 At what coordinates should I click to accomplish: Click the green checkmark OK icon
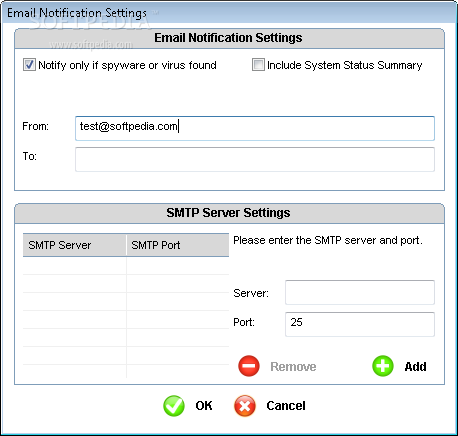click(174, 406)
